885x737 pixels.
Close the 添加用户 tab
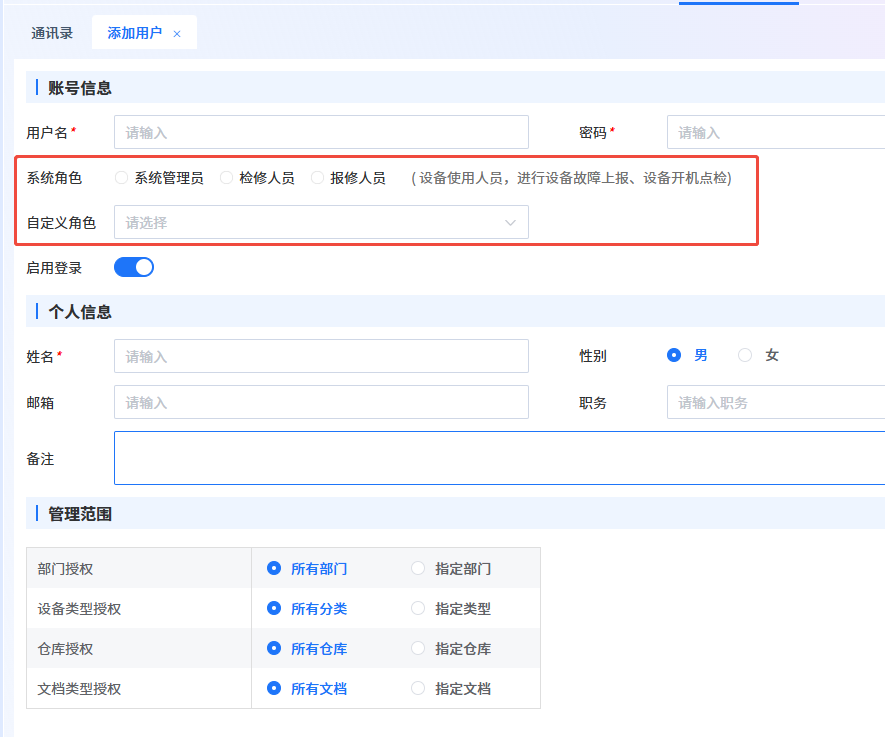tap(177, 34)
